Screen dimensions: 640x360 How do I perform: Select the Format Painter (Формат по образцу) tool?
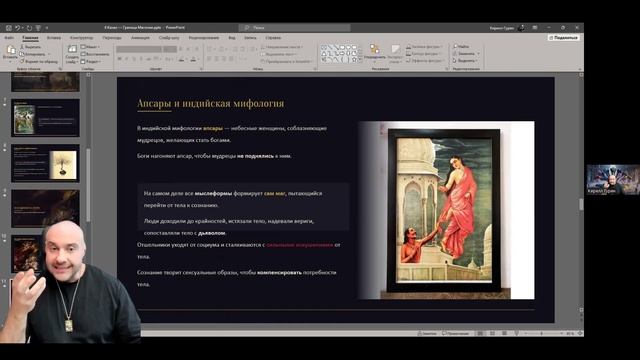(39, 61)
